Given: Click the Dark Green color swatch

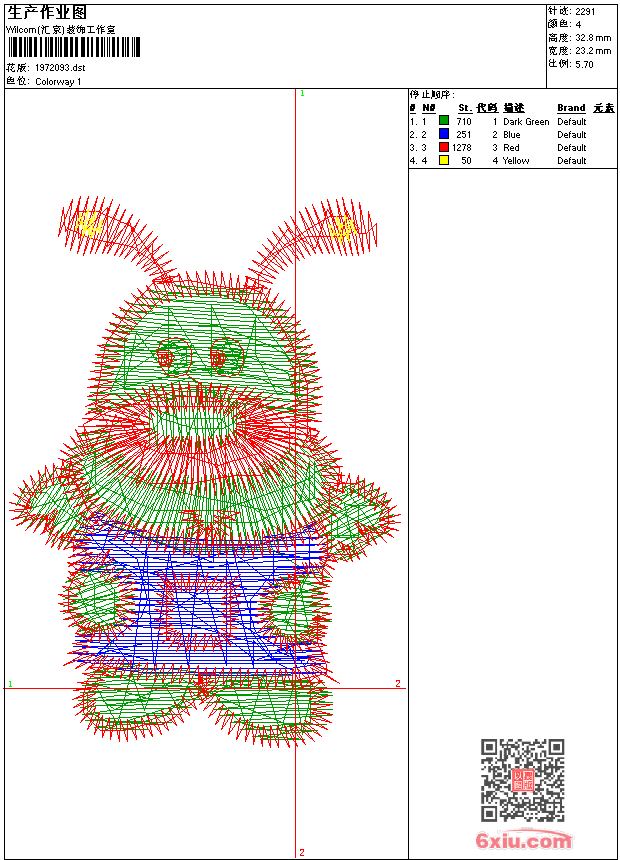Looking at the screenshot, I should pyautogui.click(x=444, y=120).
